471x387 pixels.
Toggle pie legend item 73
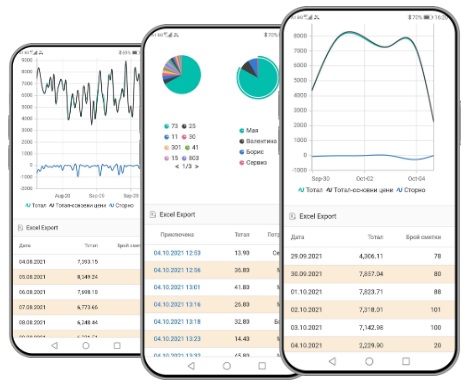(171, 126)
